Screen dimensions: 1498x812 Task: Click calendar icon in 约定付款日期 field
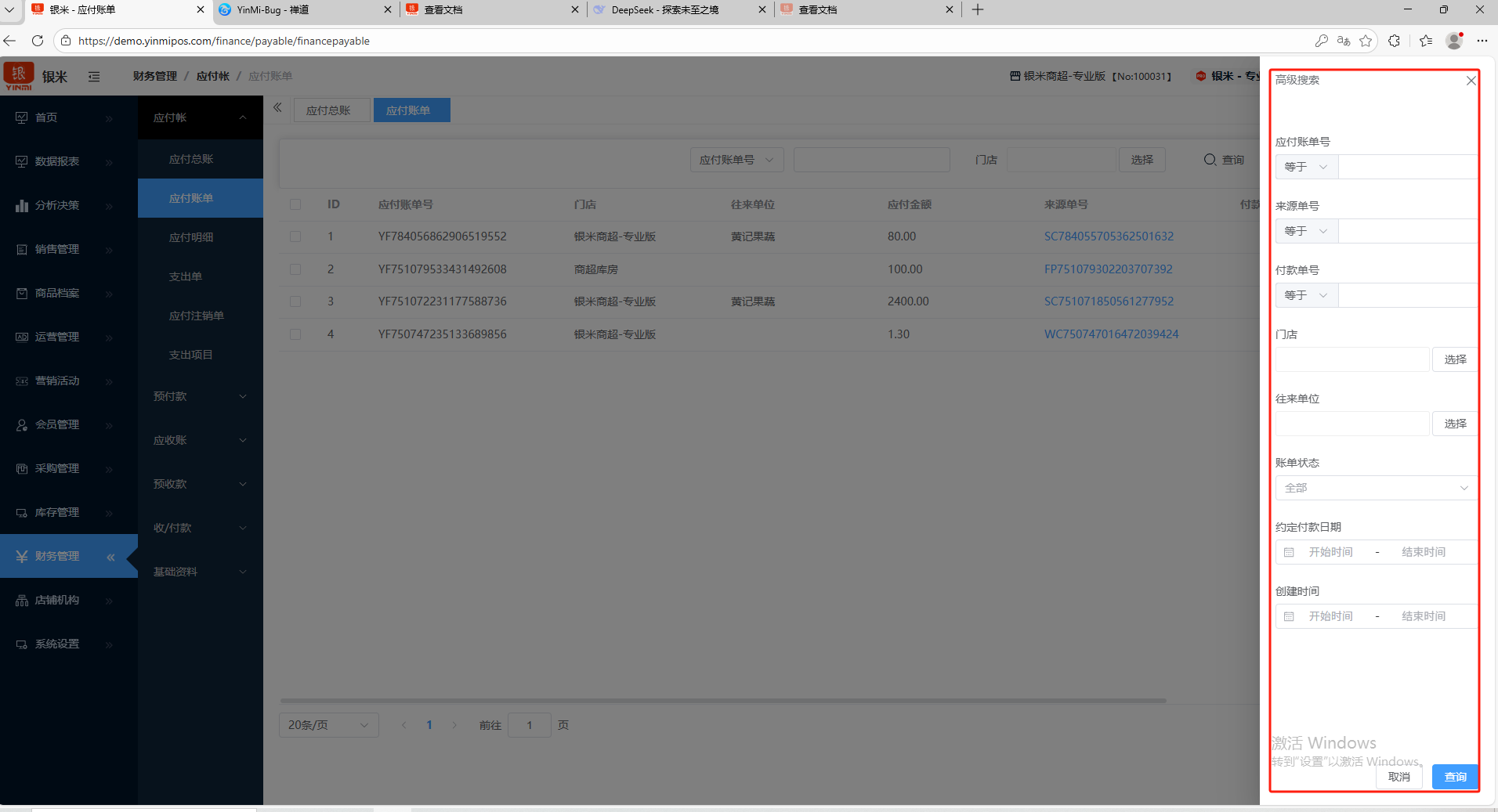click(1289, 552)
